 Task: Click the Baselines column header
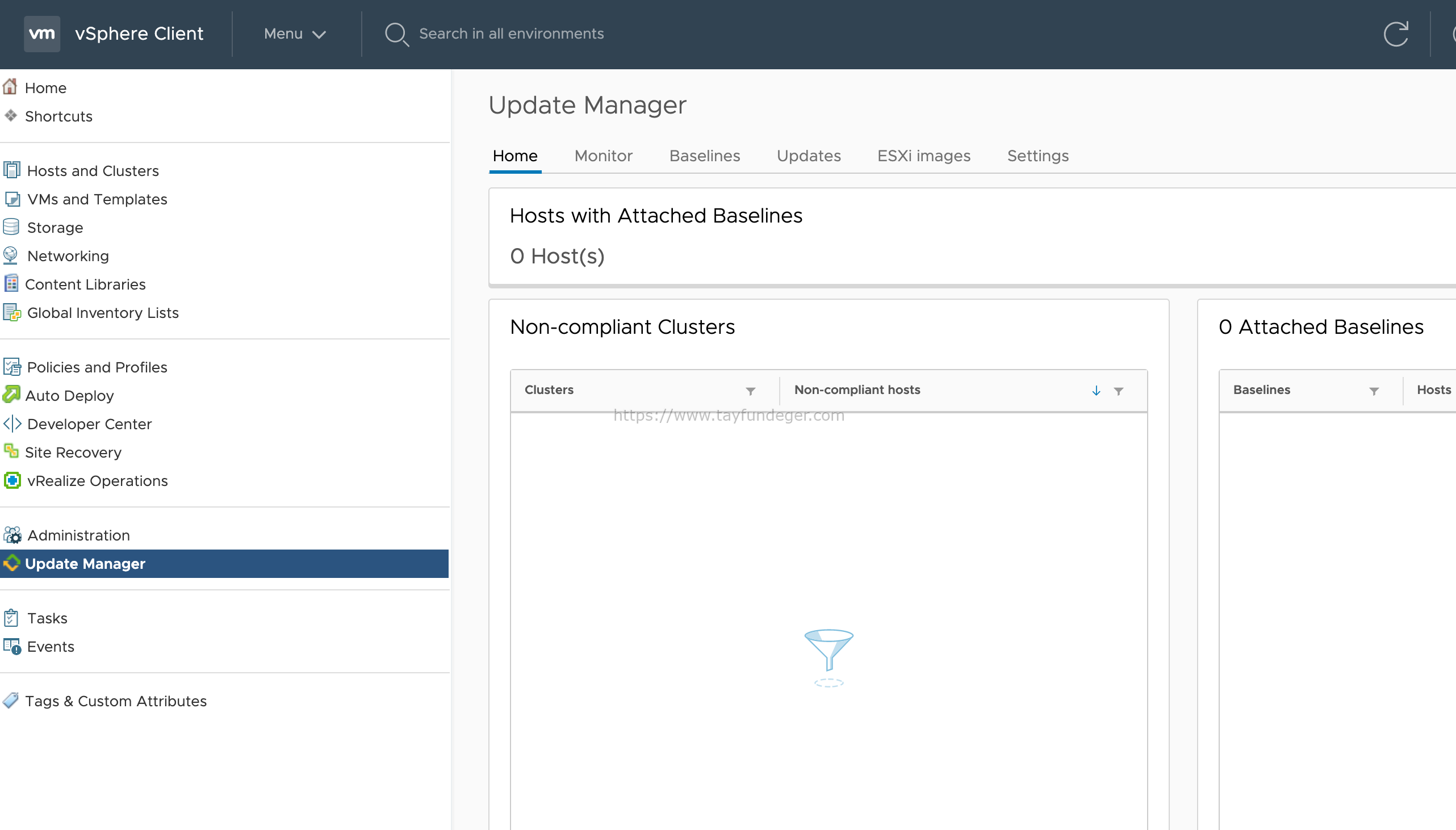pos(1262,390)
